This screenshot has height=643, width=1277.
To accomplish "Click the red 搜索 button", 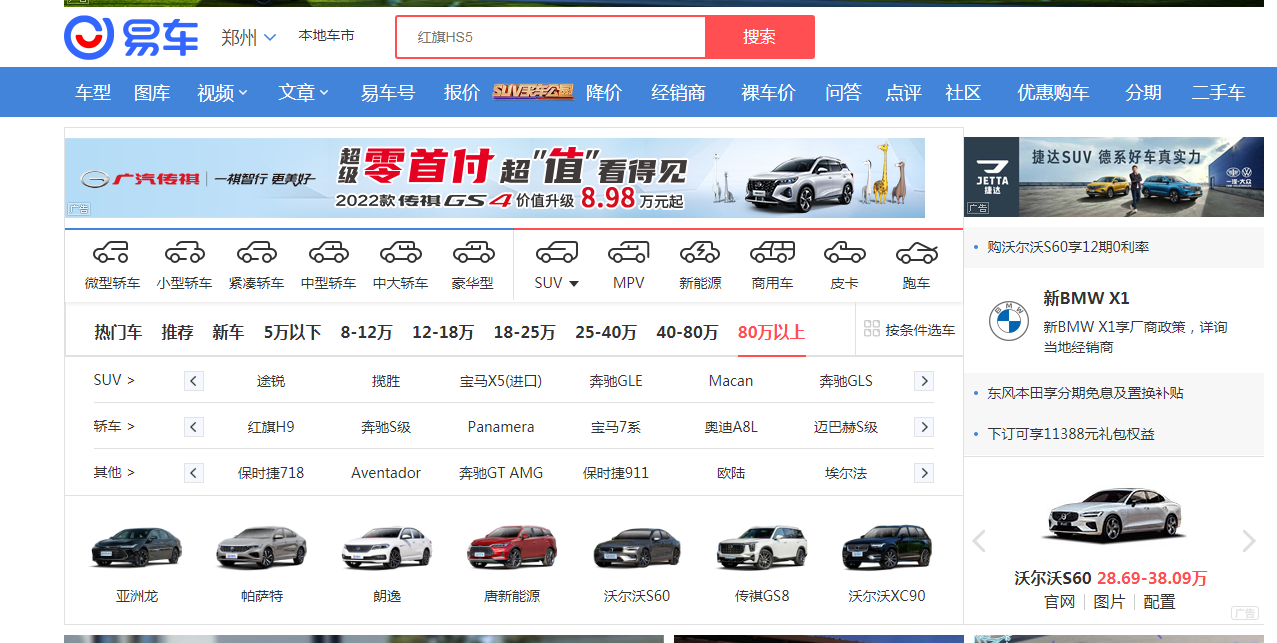I will 760,37.
